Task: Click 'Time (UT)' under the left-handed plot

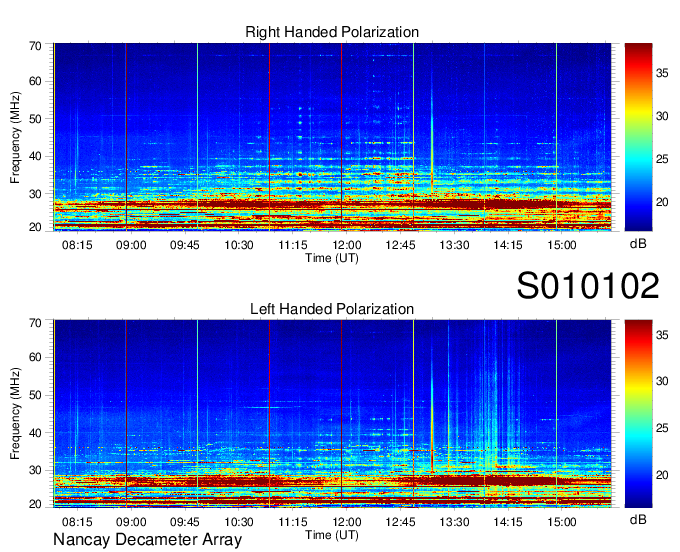Action: [332, 535]
